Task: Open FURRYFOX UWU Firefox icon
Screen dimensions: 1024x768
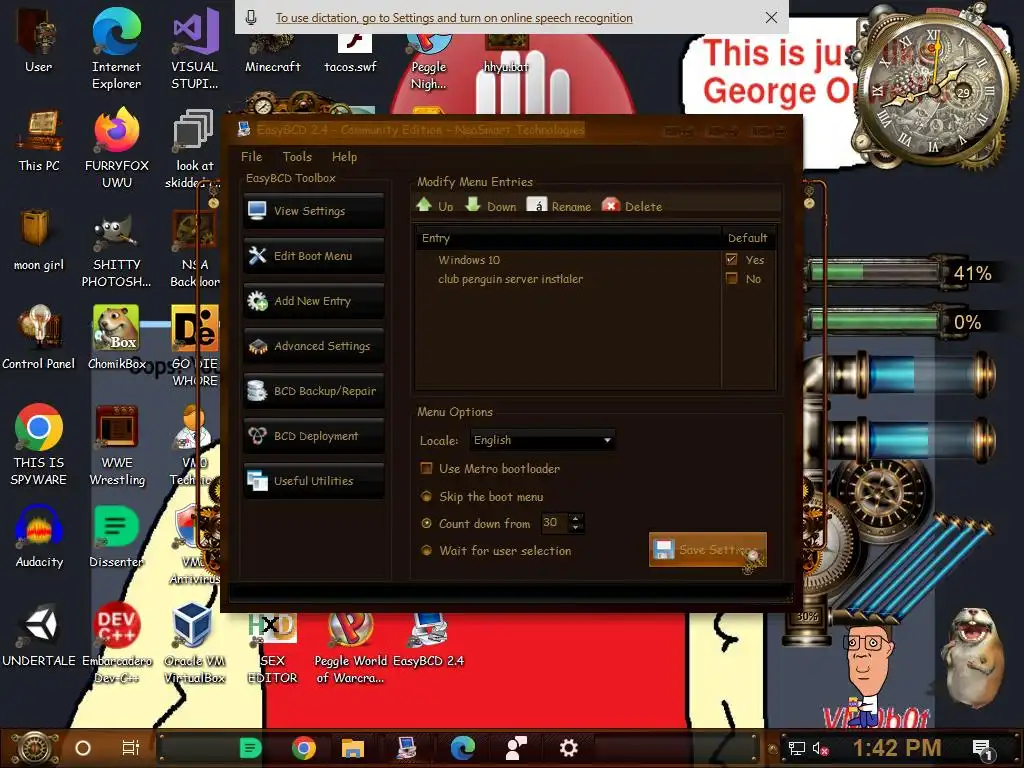Action: (117, 147)
